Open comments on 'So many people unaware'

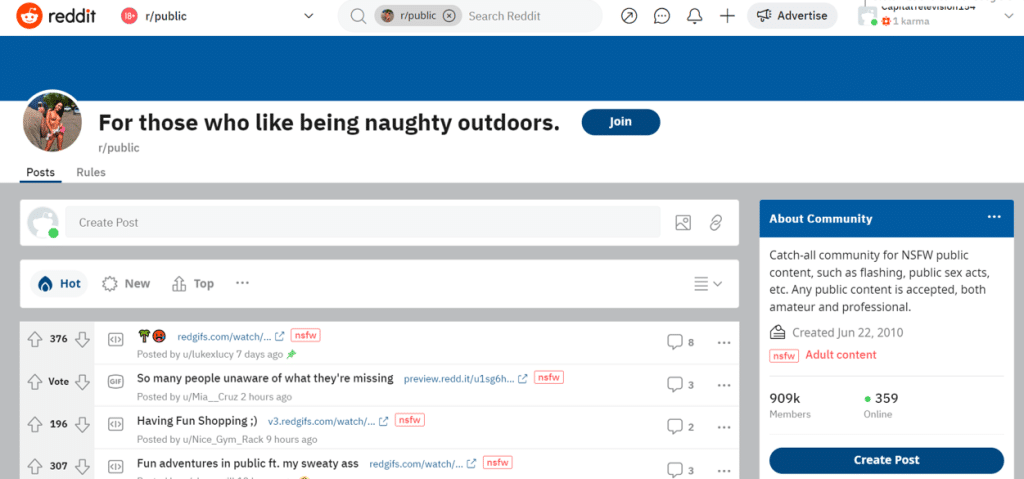[x=680, y=384]
